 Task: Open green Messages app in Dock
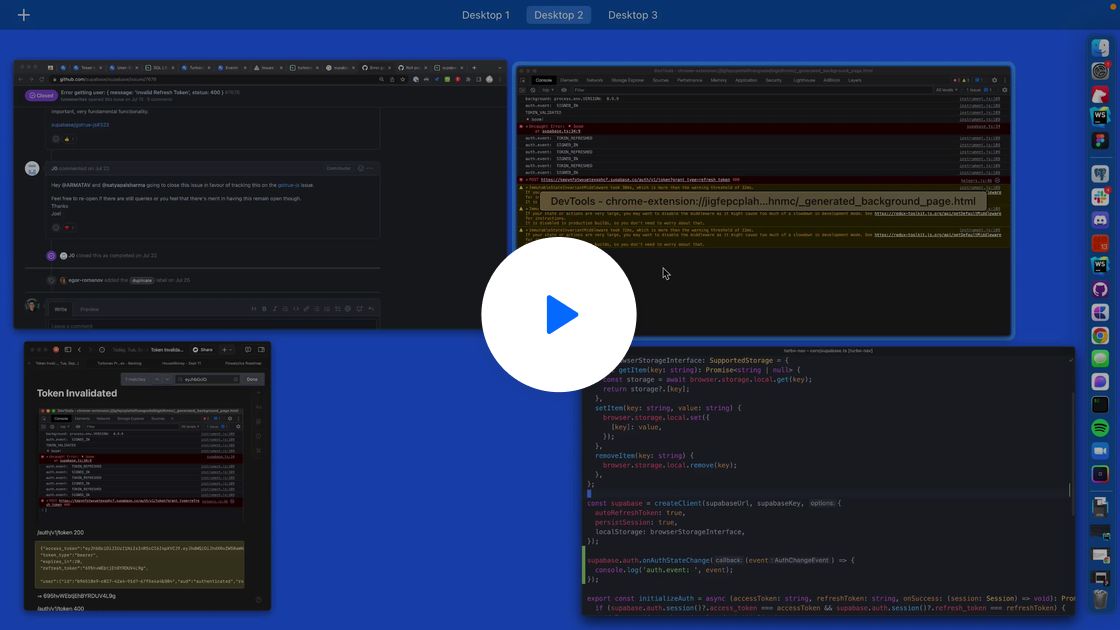pyautogui.click(x=1100, y=359)
